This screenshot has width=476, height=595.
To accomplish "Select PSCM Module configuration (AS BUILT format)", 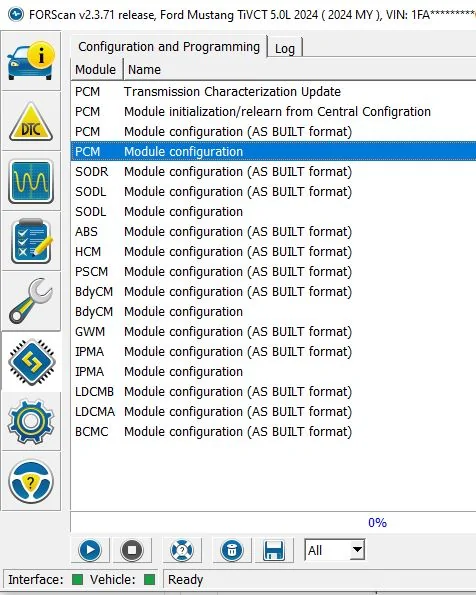I will [273, 272].
